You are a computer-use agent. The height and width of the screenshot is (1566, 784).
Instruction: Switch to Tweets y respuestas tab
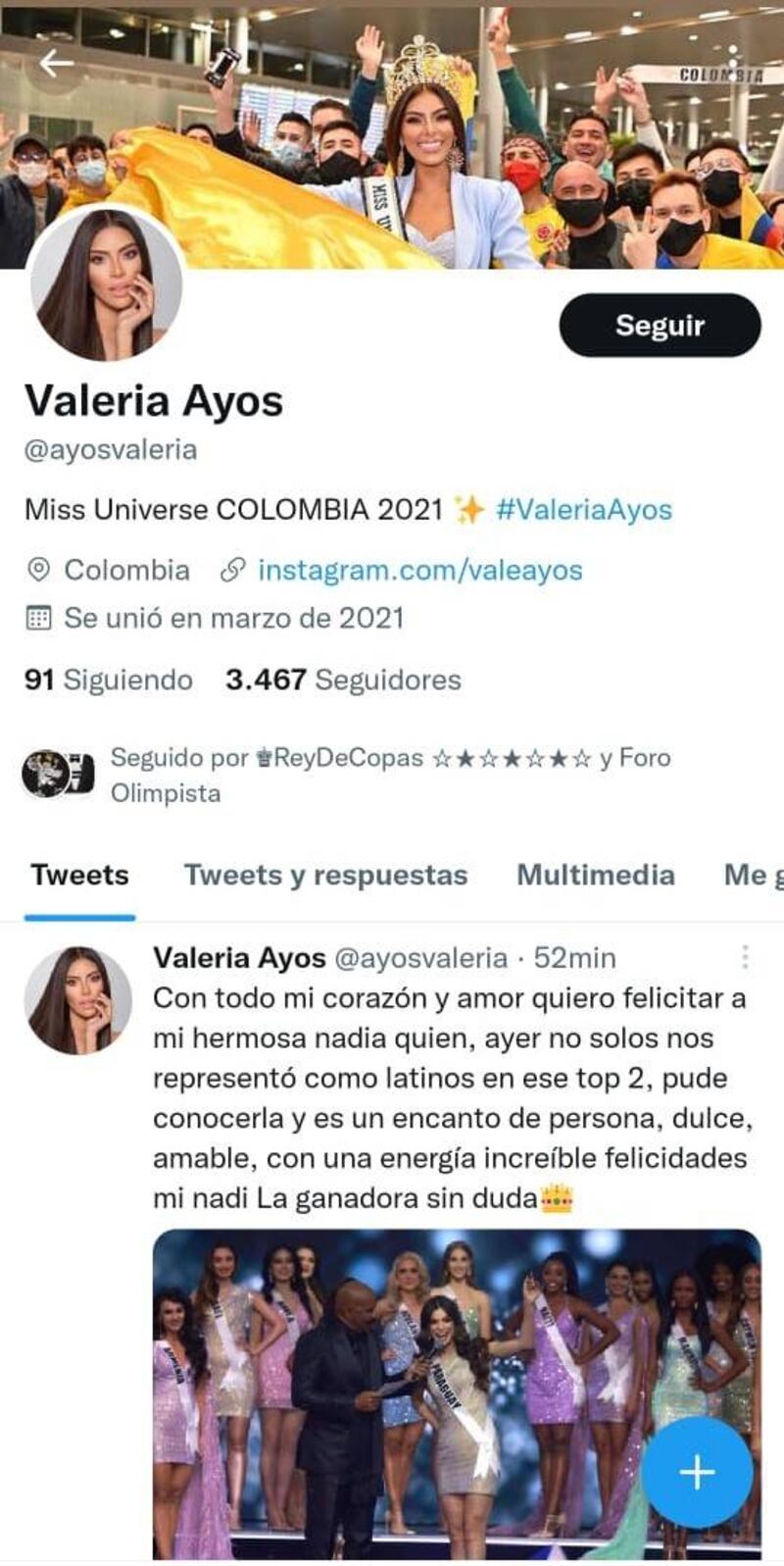tap(325, 875)
